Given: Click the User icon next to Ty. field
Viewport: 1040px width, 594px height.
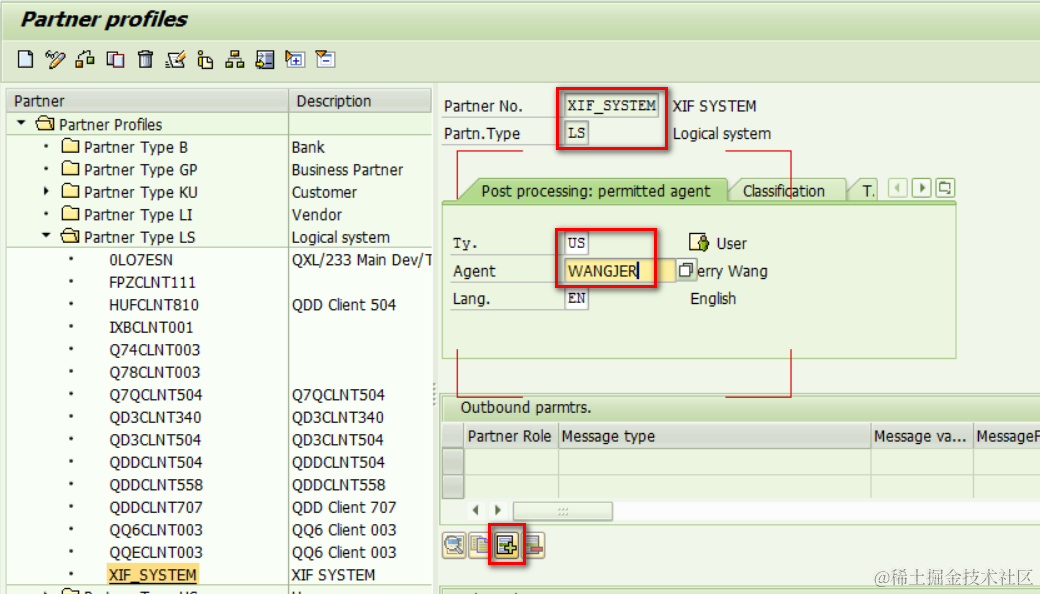Looking at the screenshot, I should tap(698, 243).
